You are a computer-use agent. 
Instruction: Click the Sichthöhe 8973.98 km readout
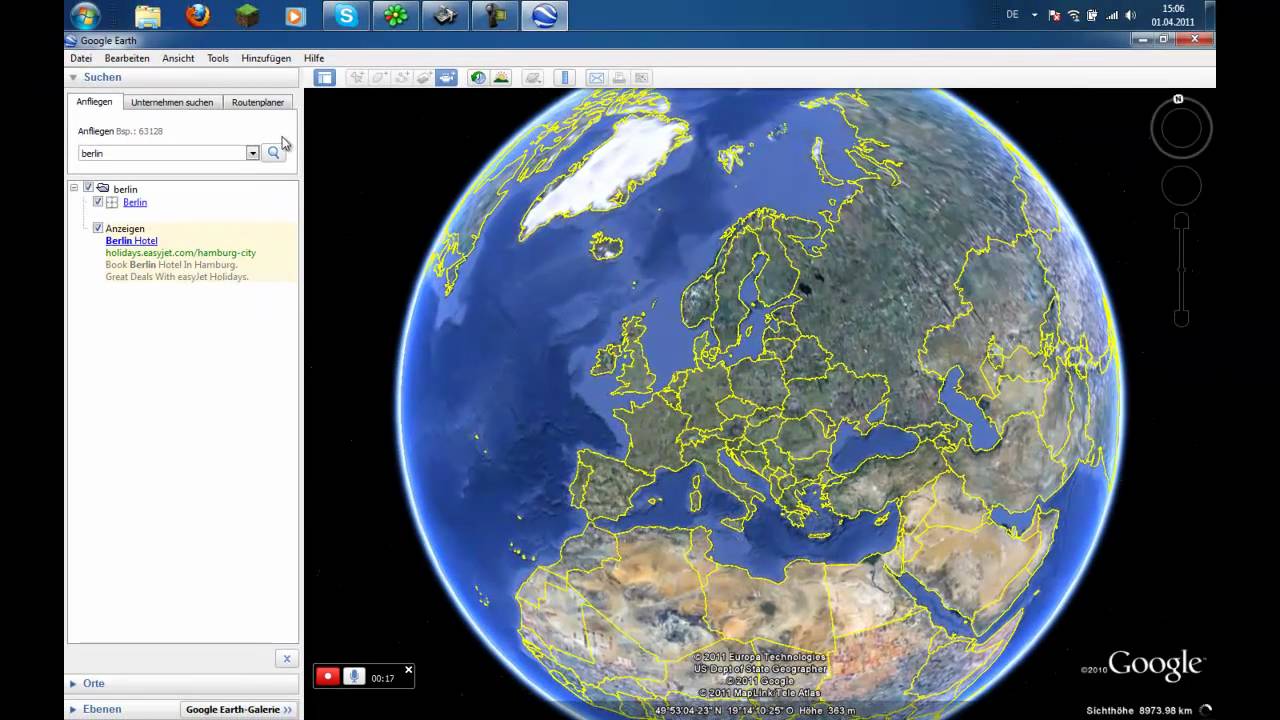[1139, 710]
